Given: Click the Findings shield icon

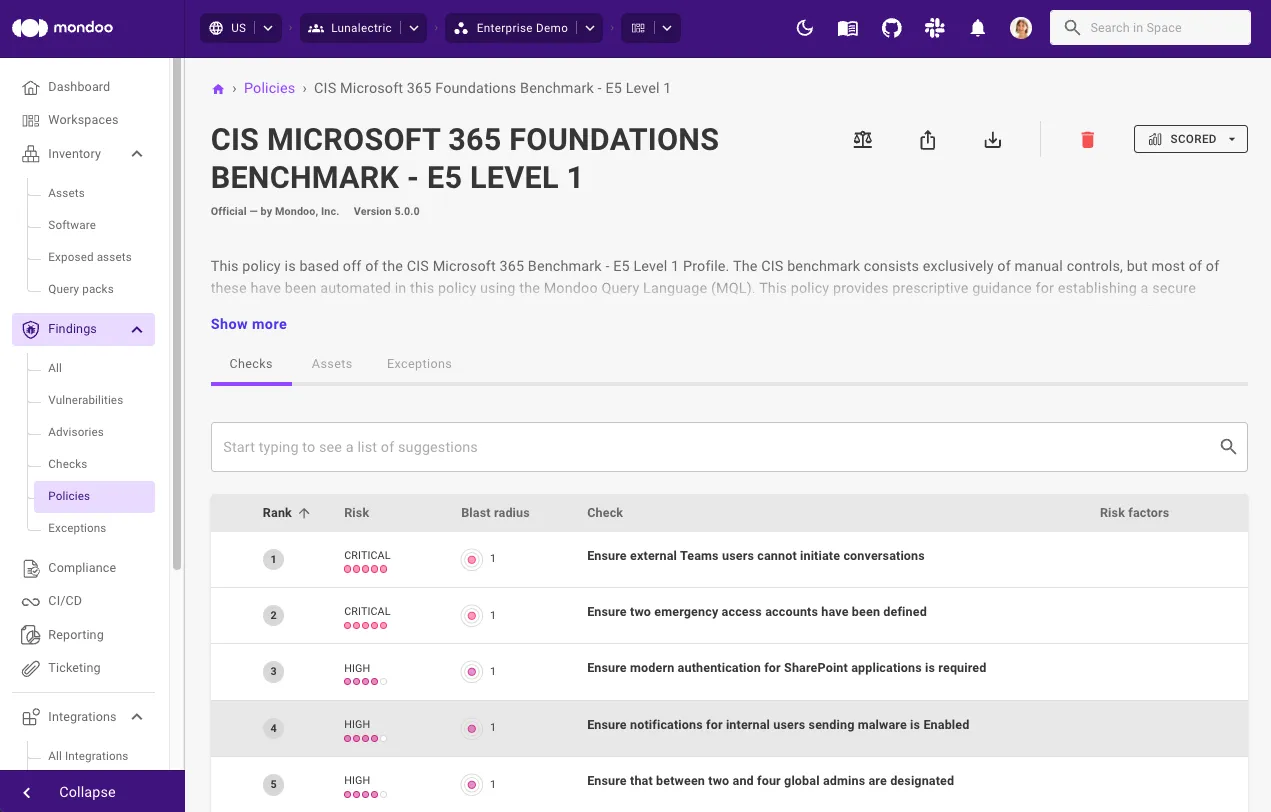Looking at the screenshot, I should coord(31,329).
